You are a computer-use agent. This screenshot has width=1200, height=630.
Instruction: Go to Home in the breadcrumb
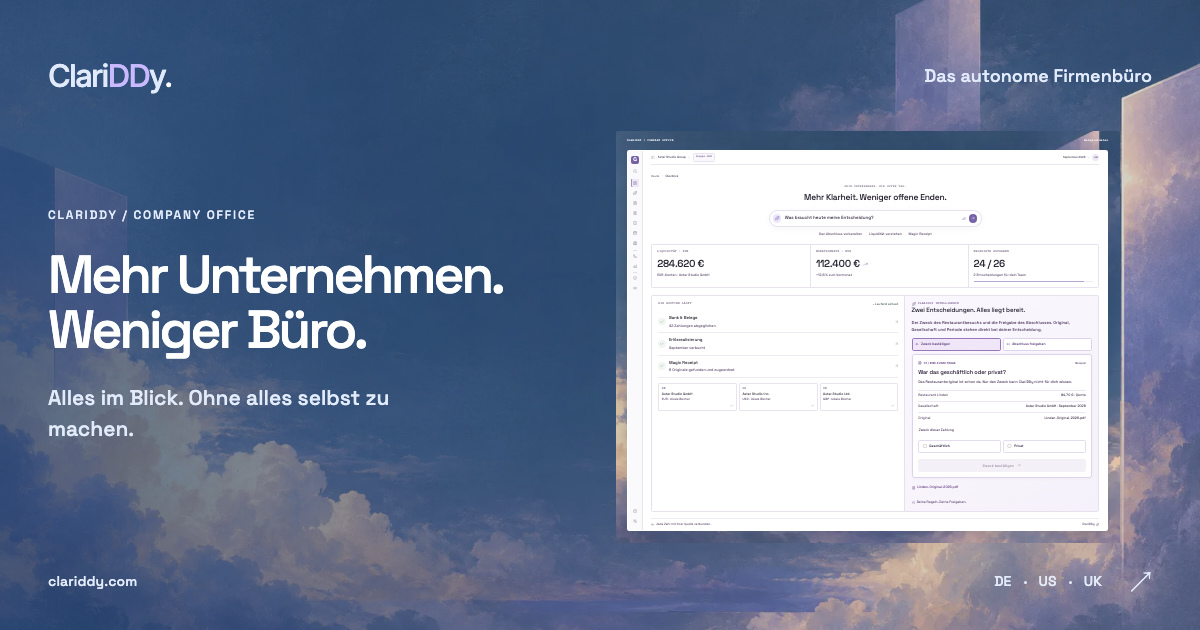click(x=655, y=176)
